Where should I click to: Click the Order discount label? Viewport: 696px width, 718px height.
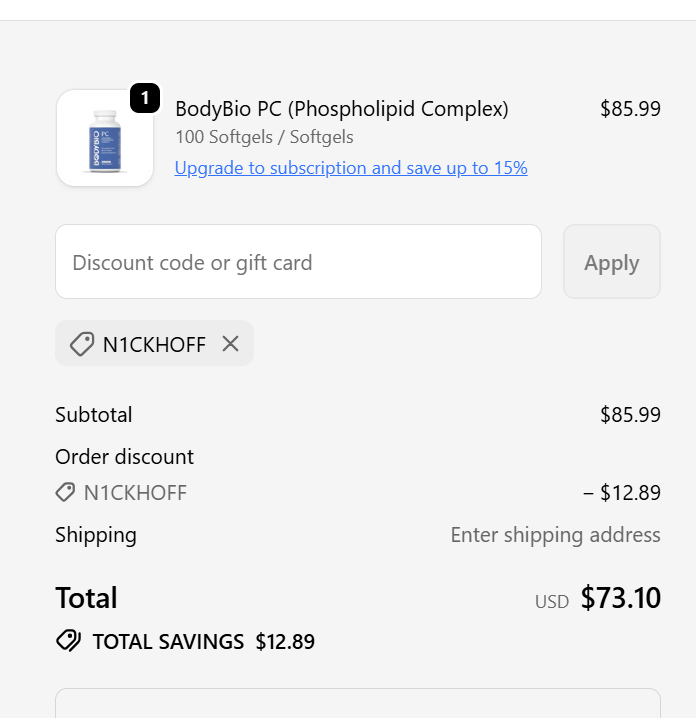124,457
